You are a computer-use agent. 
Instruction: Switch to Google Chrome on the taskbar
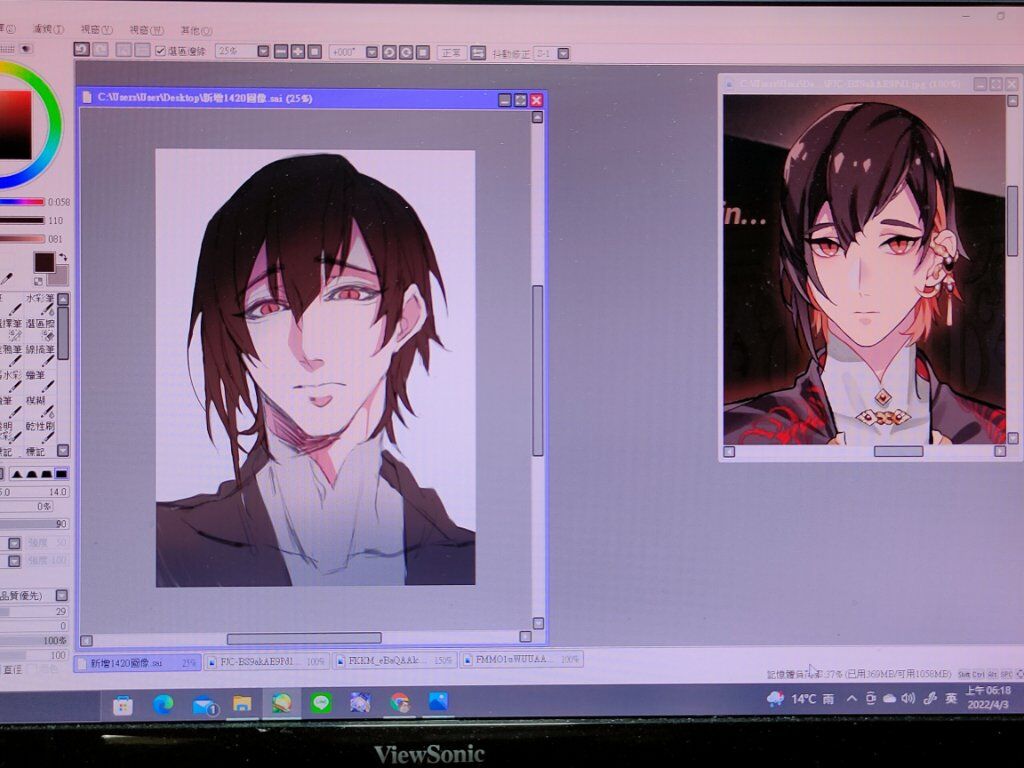click(400, 702)
